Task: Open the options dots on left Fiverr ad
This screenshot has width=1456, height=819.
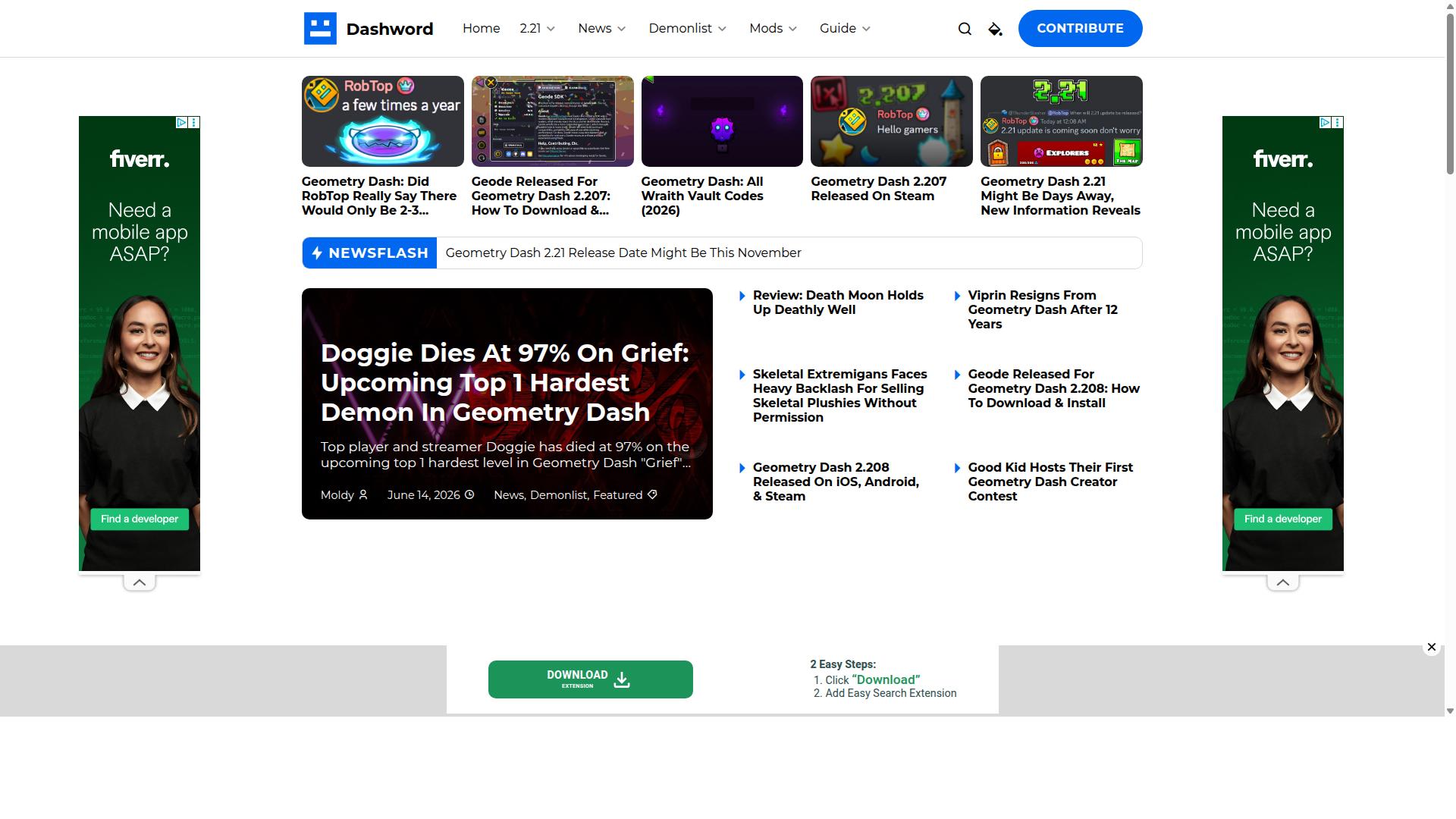Action: coord(194,122)
